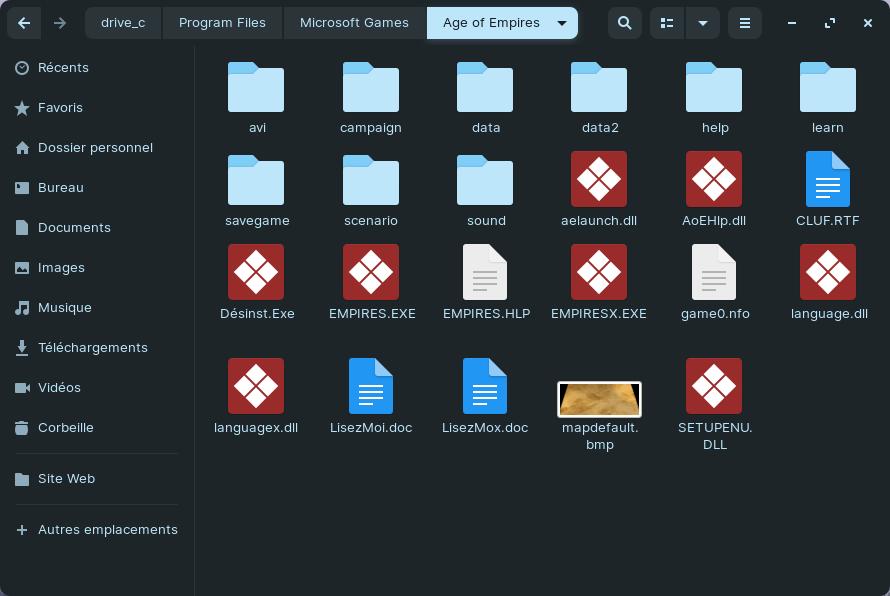The height and width of the screenshot is (596, 890).
Task: Select the Désinst.Exe file icon
Action: tap(256, 272)
